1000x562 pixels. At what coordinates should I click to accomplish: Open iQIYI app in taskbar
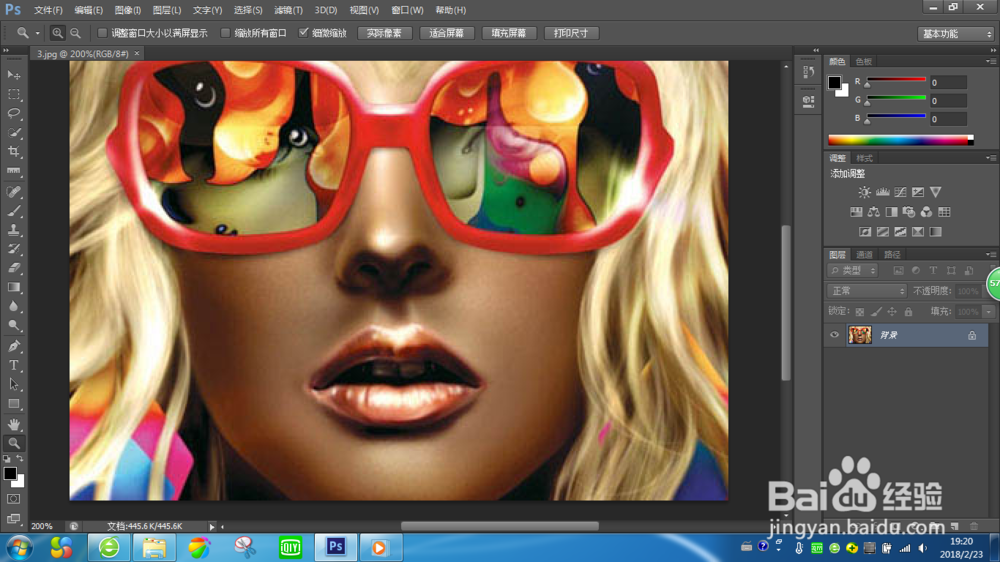(290, 547)
